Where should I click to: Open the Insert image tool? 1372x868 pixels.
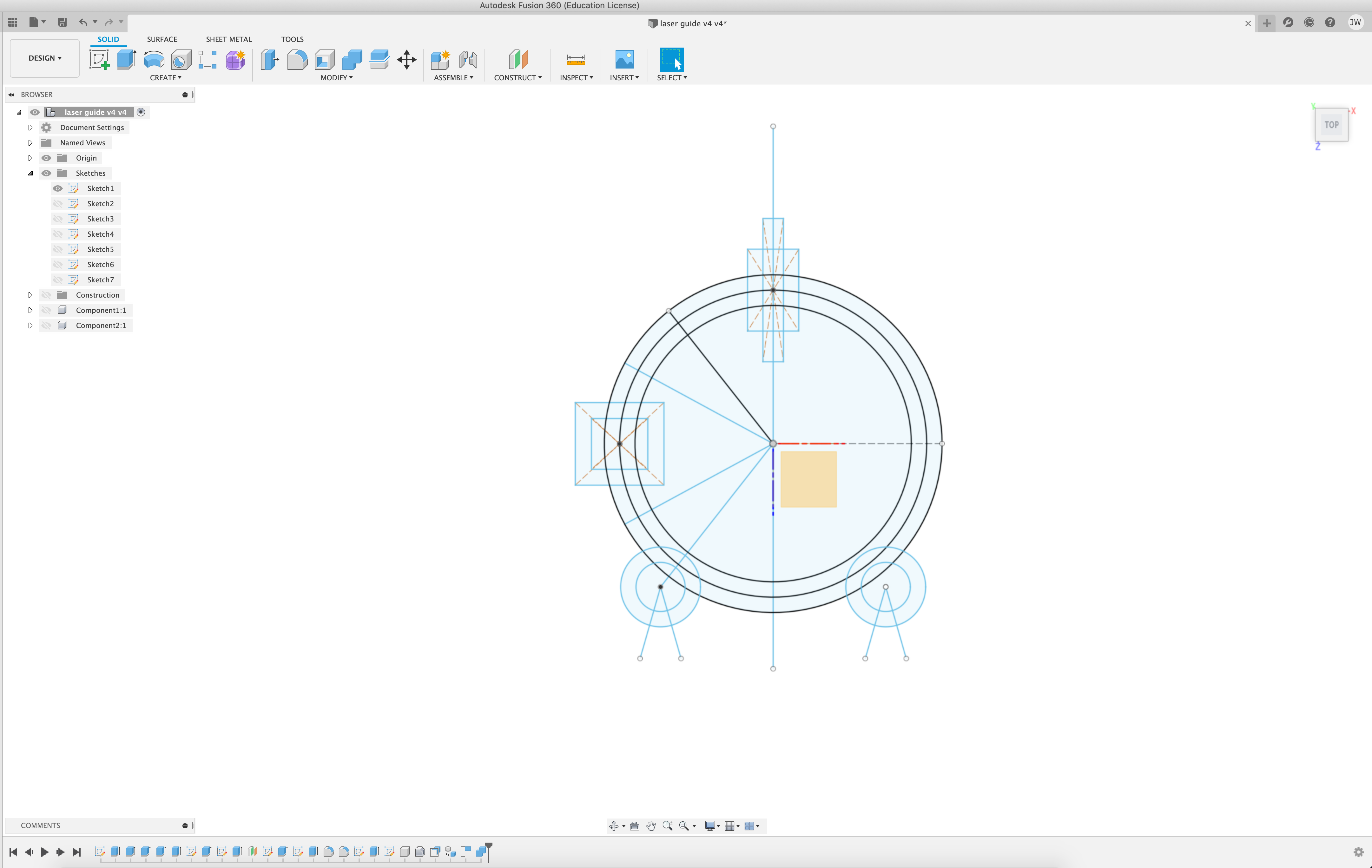point(624,59)
